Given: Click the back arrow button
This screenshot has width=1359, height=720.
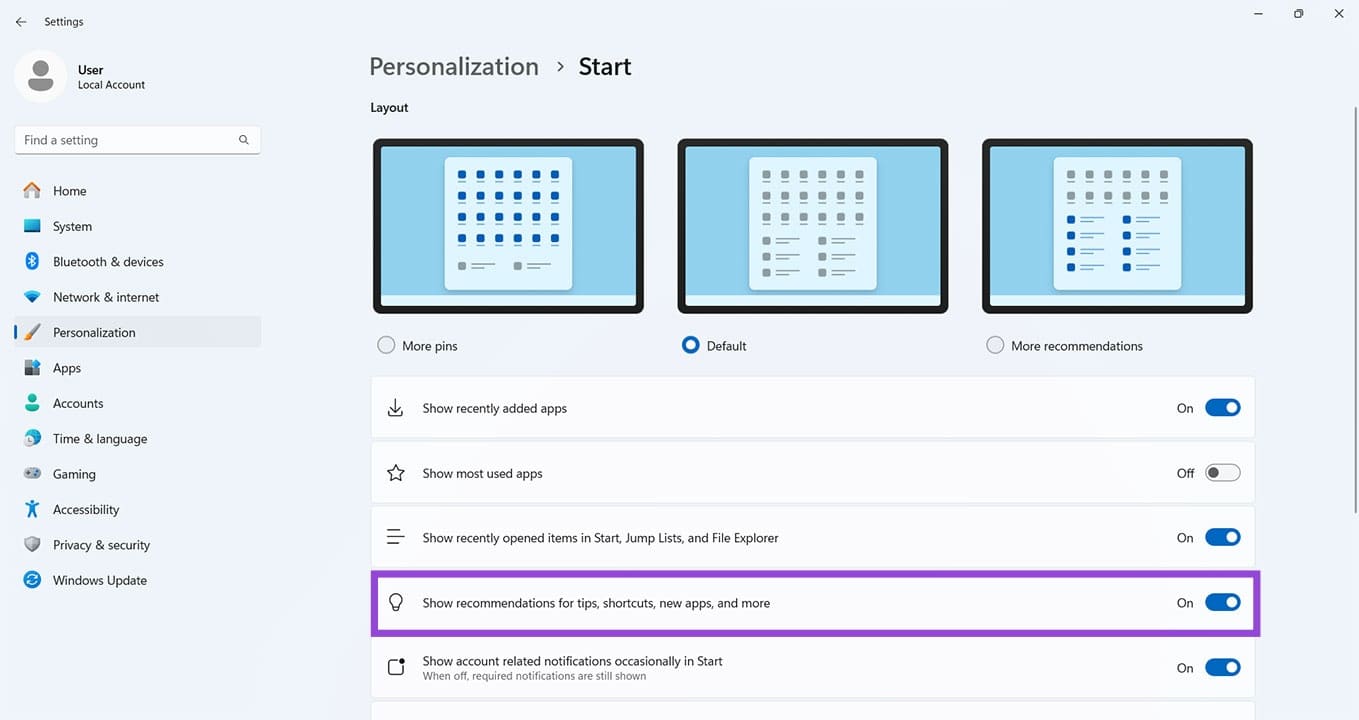Looking at the screenshot, I should [21, 21].
